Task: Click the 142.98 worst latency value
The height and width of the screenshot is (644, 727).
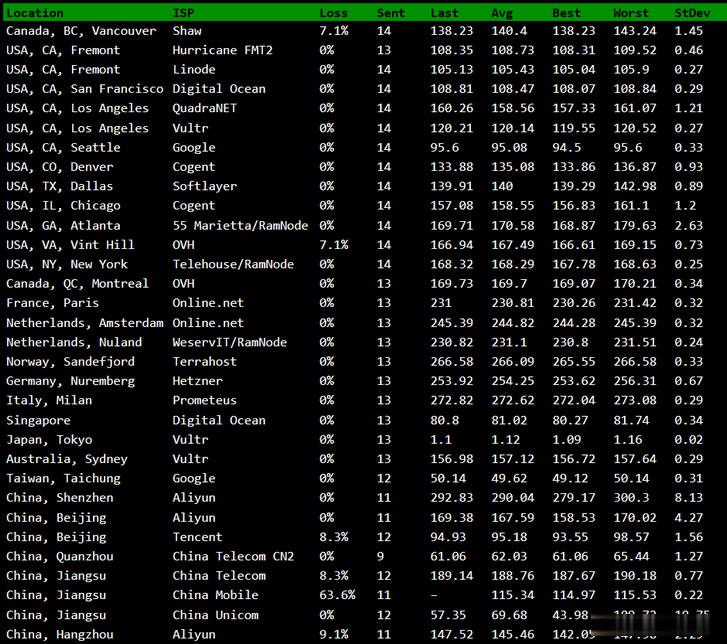Action: click(x=634, y=186)
